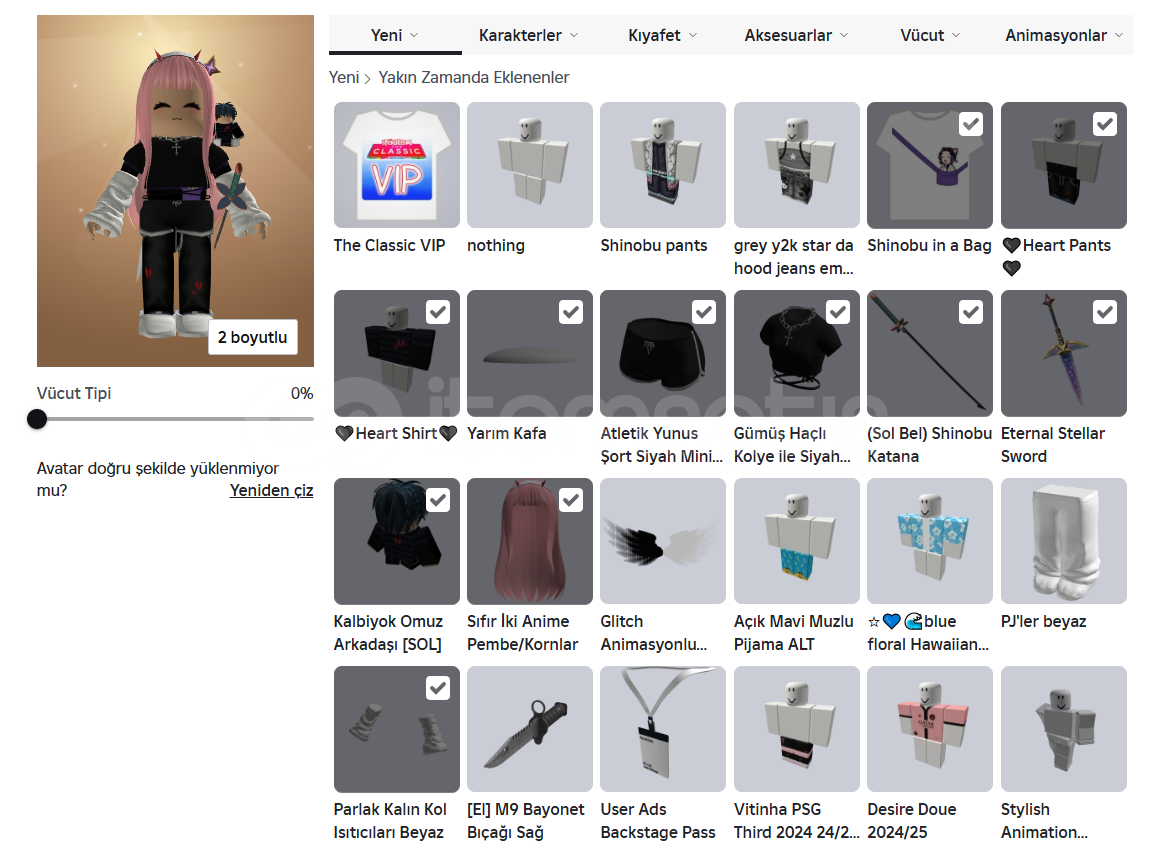The width and height of the screenshot is (1160, 848).
Task: Uncheck the Shinobu in a Bag item
Action: tap(971, 124)
